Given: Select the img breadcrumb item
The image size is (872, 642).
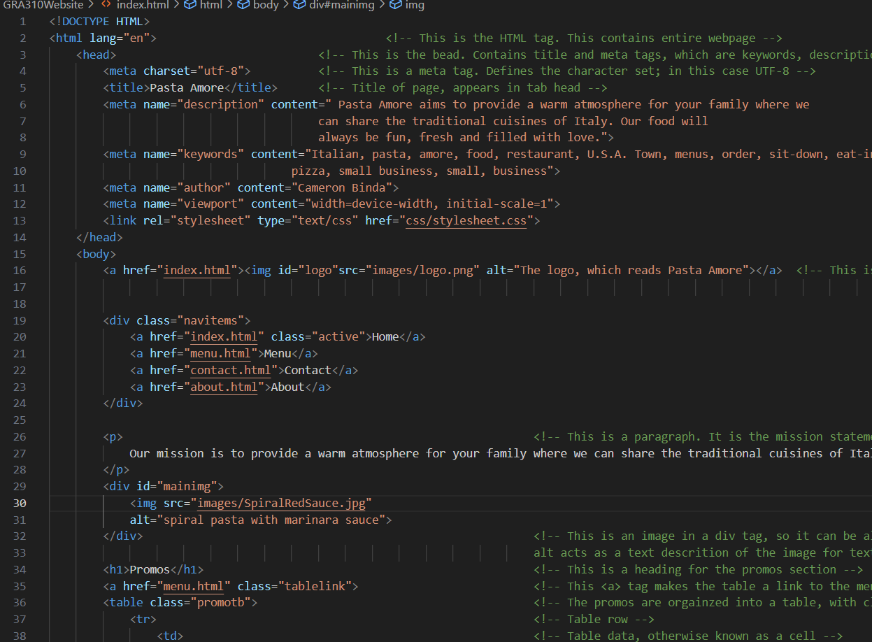Looking at the screenshot, I should [x=414, y=6].
